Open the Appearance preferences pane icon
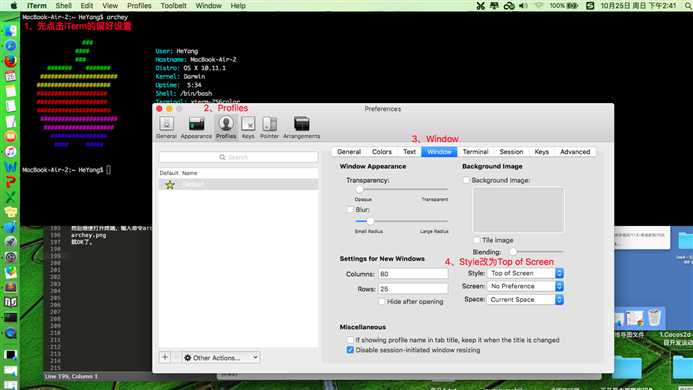Screen dimensions: 693x390 [196, 127]
